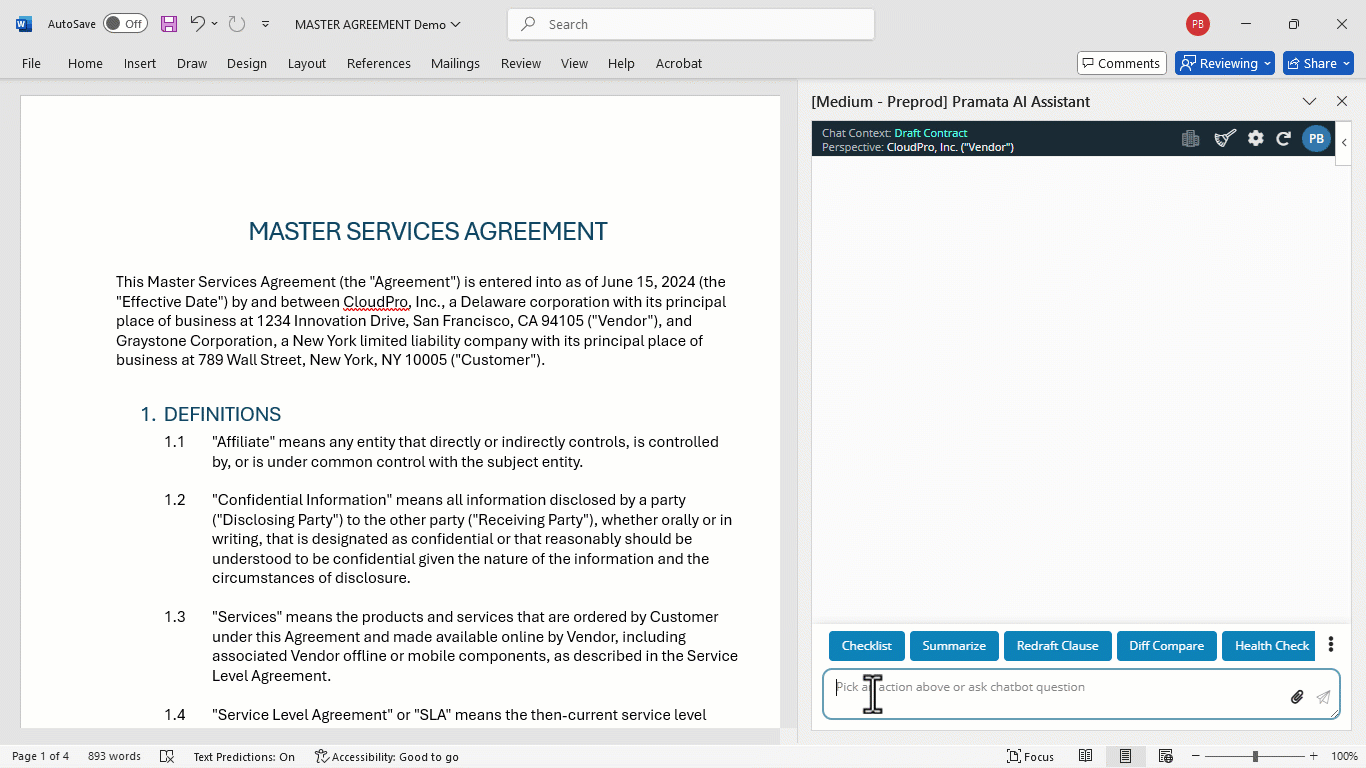Click the misspelled word CloudPro in document
The height and width of the screenshot is (768, 1366).
(x=376, y=302)
